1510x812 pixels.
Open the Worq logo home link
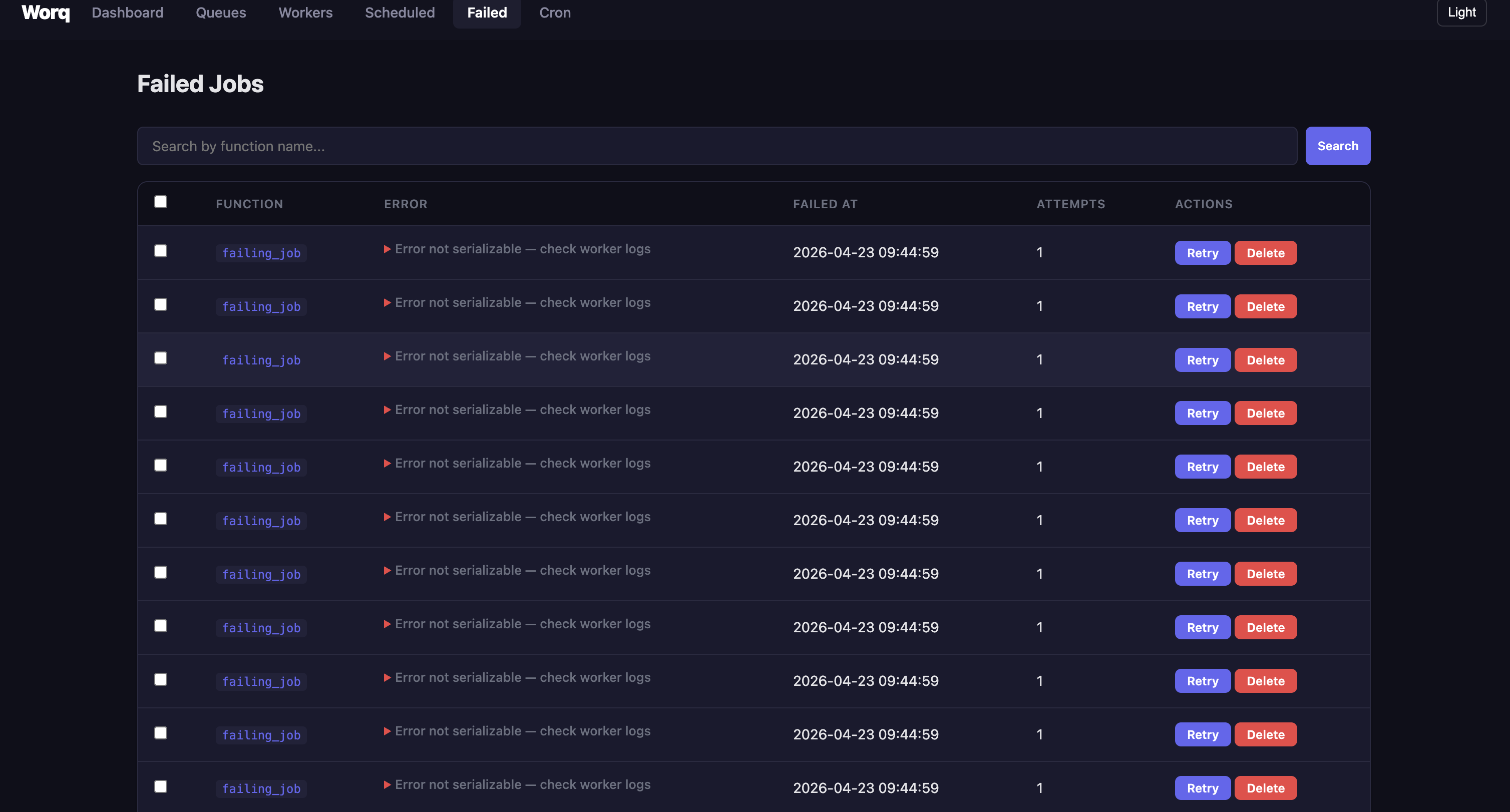tap(45, 13)
